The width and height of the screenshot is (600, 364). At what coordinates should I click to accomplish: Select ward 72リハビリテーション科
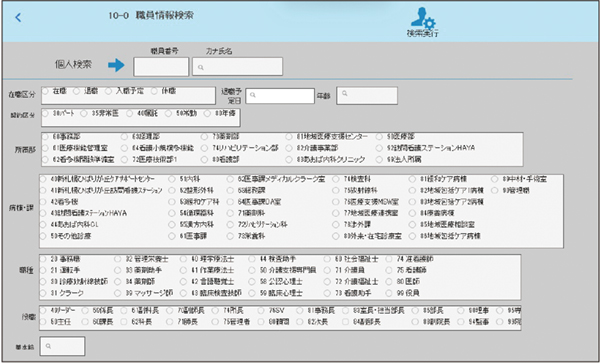click(x=230, y=225)
